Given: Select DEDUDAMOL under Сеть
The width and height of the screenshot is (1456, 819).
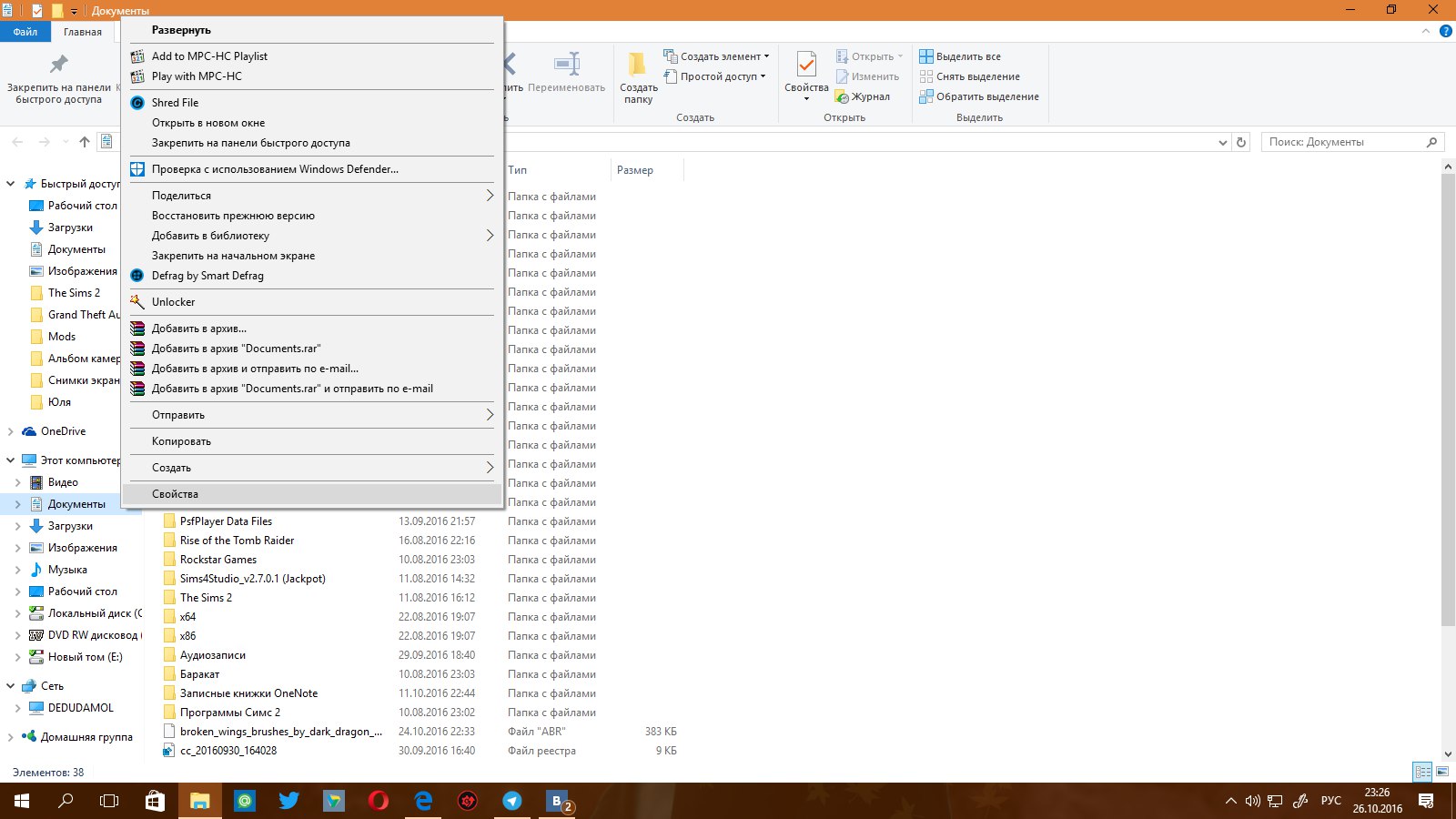Looking at the screenshot, I should 81,708.
